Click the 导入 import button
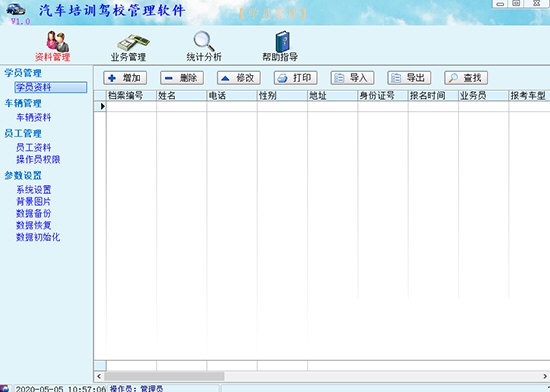 (353, 78)
